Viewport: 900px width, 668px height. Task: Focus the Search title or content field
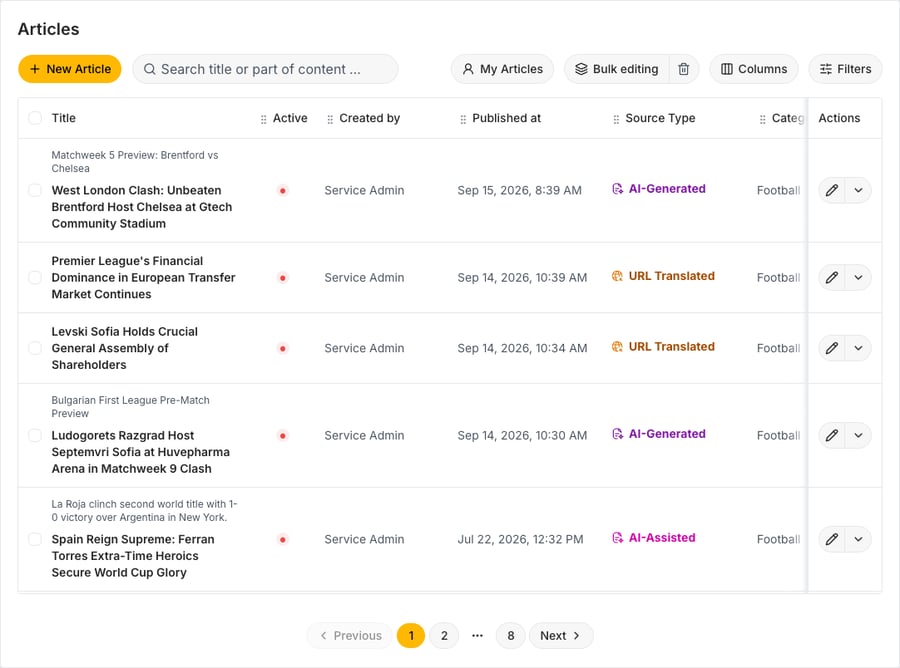click(265, 69)
